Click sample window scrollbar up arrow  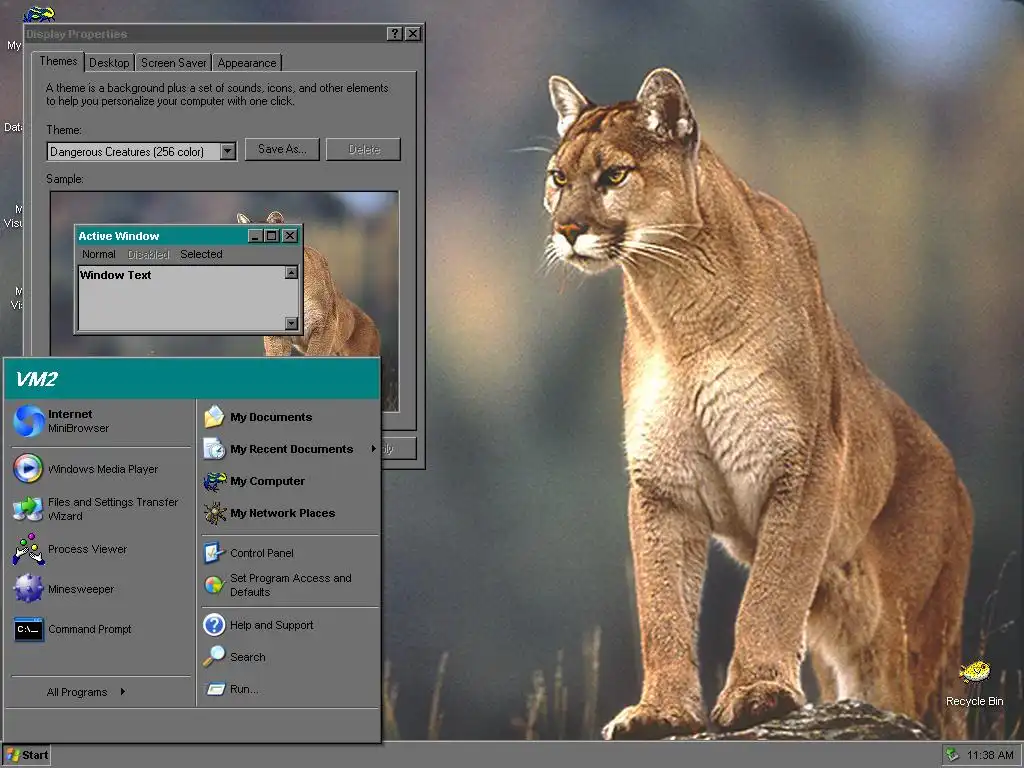point(291,272)
